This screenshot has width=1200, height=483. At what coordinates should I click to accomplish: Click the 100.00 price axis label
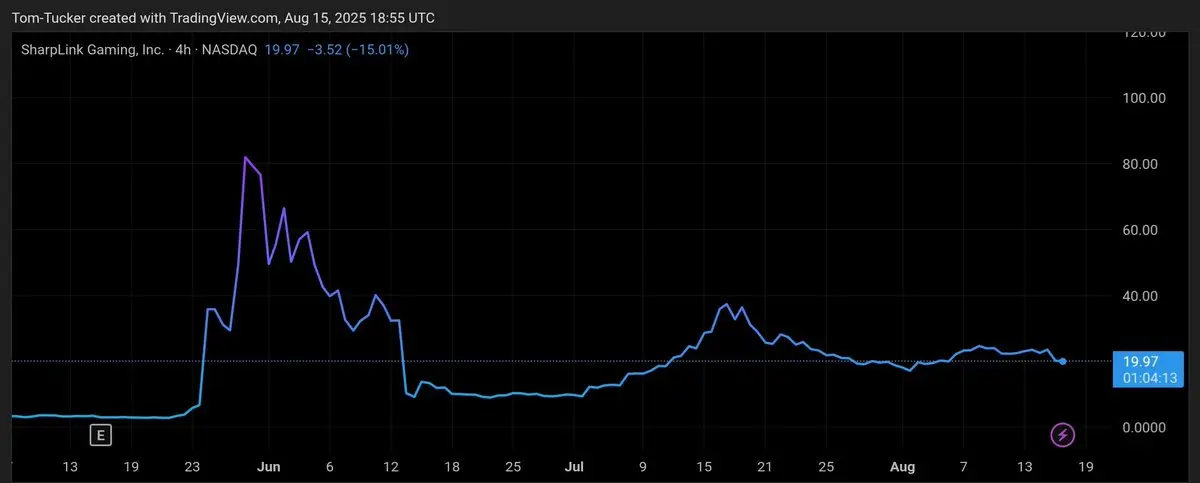pos(1145,98)
